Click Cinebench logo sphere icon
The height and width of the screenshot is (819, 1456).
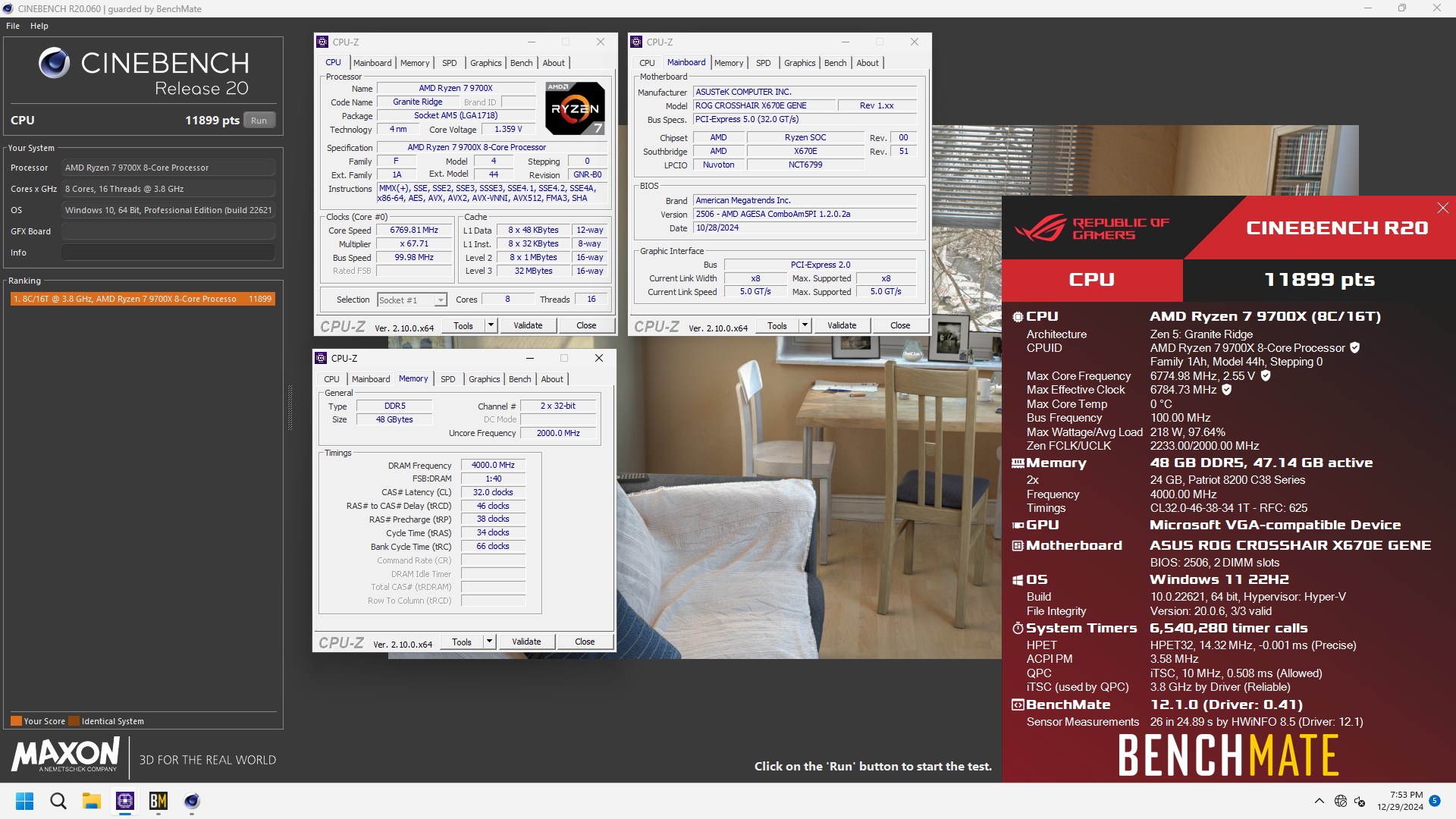tap(54, 63)
